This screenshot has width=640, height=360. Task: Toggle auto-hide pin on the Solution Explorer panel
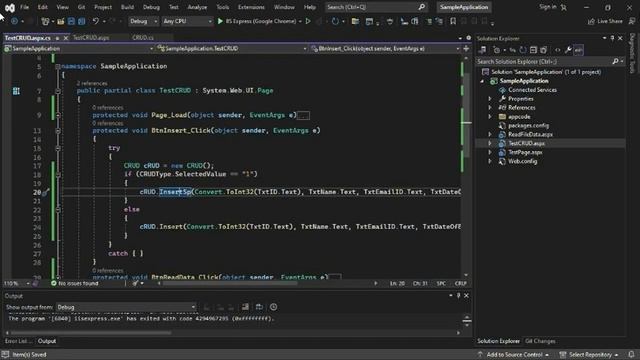[612, 38]
